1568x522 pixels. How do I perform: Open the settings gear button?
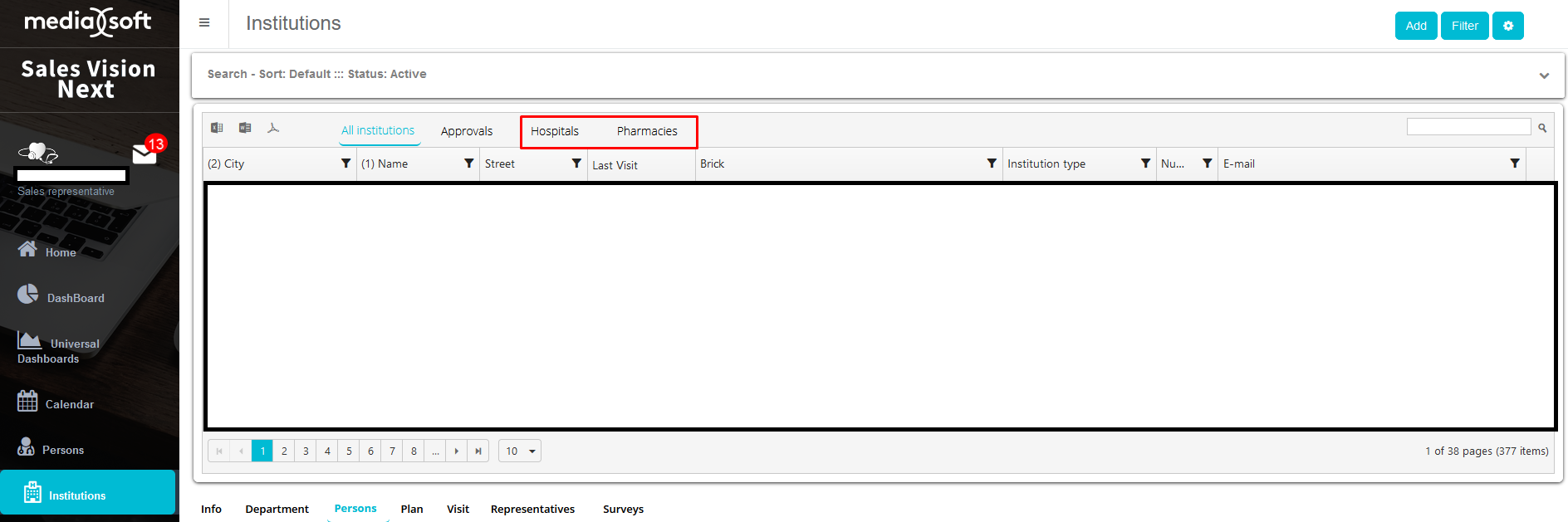coord(1507,26)
